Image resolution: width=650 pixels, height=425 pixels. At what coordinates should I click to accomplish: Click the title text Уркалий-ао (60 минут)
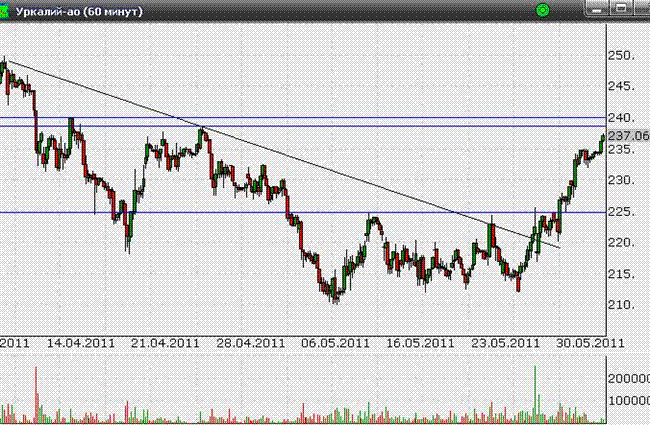point(79,11)
